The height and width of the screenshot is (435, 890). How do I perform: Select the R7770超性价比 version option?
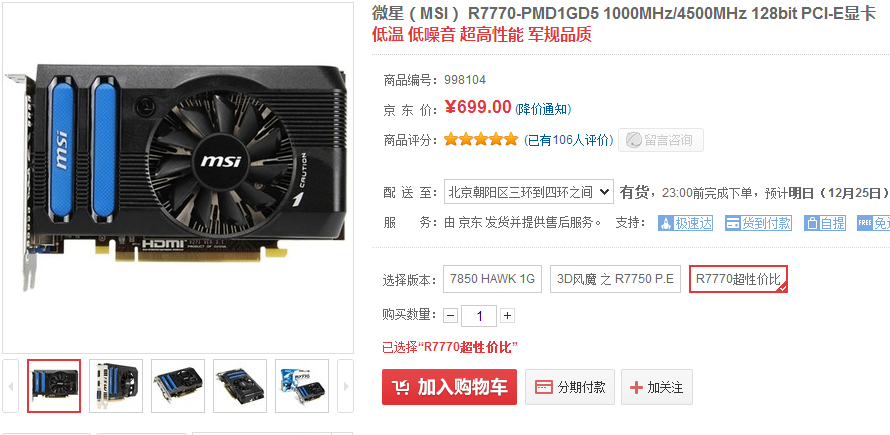click(738, 279)
